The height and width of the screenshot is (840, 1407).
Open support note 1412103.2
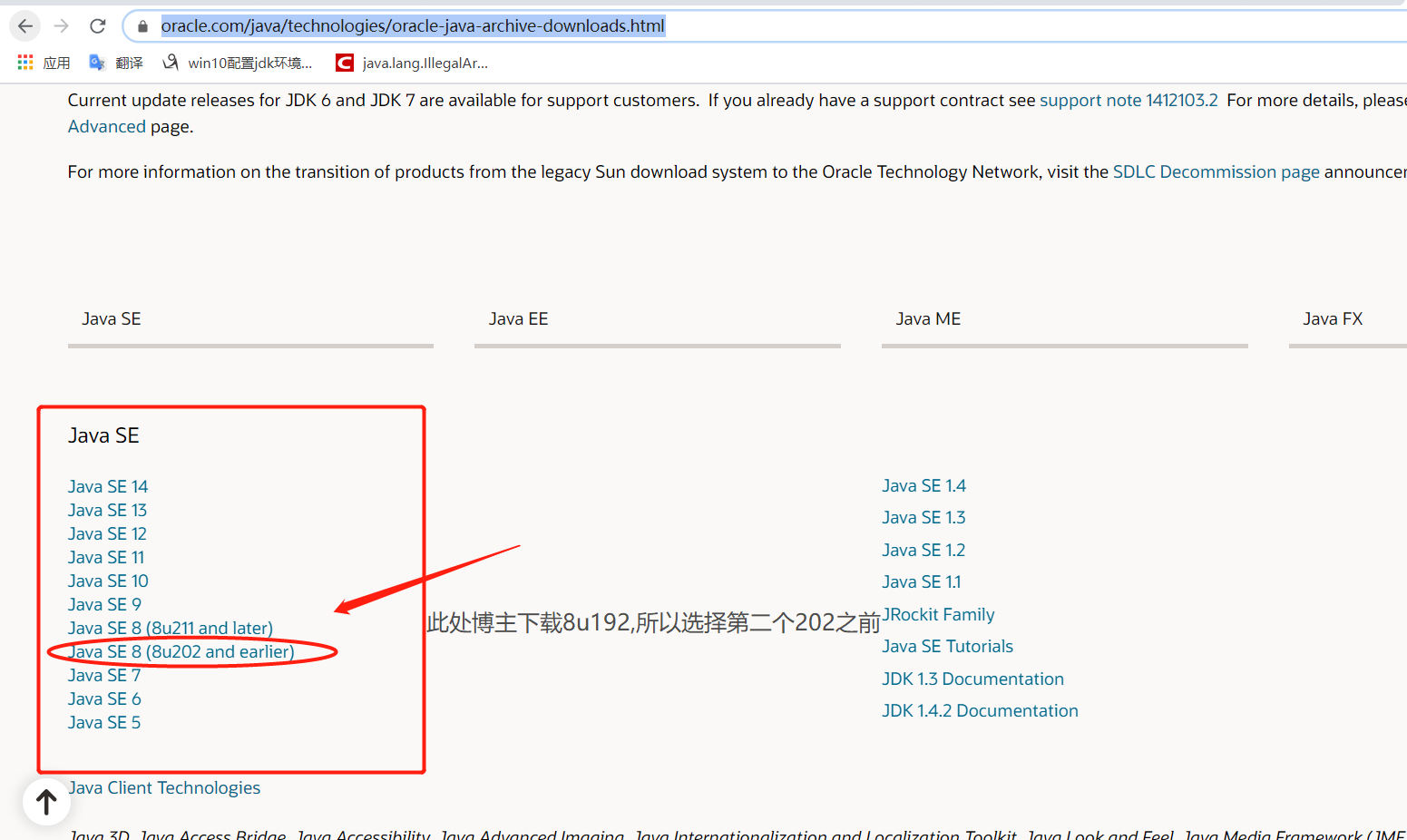click(x=1129, y=100)
